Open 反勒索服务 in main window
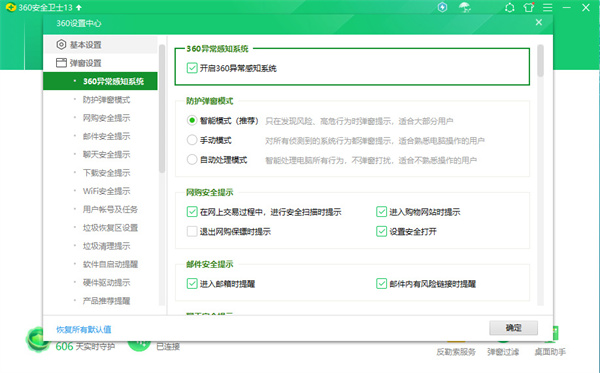 (456, 352)
